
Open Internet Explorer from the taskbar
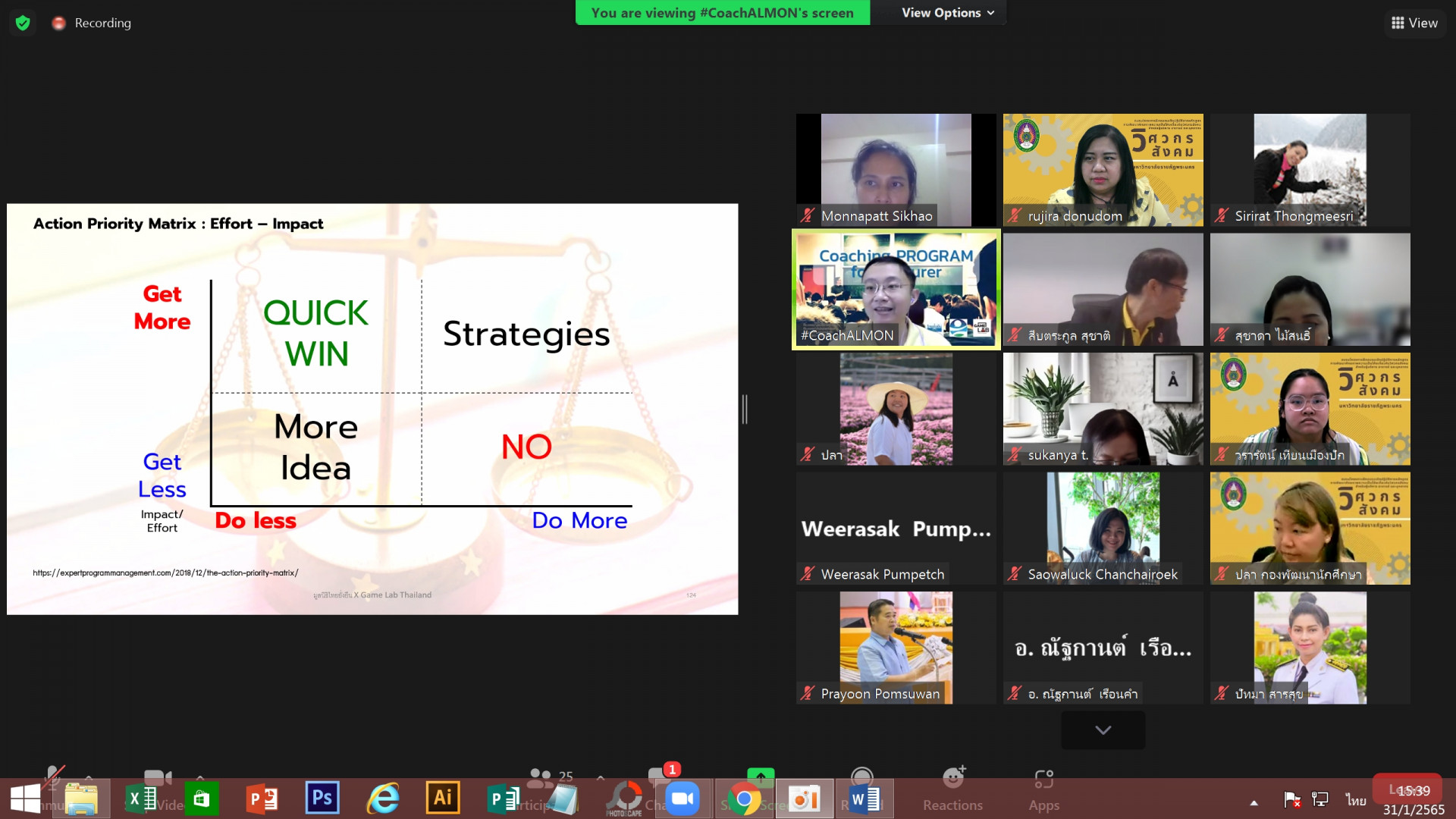click(383, 799)
